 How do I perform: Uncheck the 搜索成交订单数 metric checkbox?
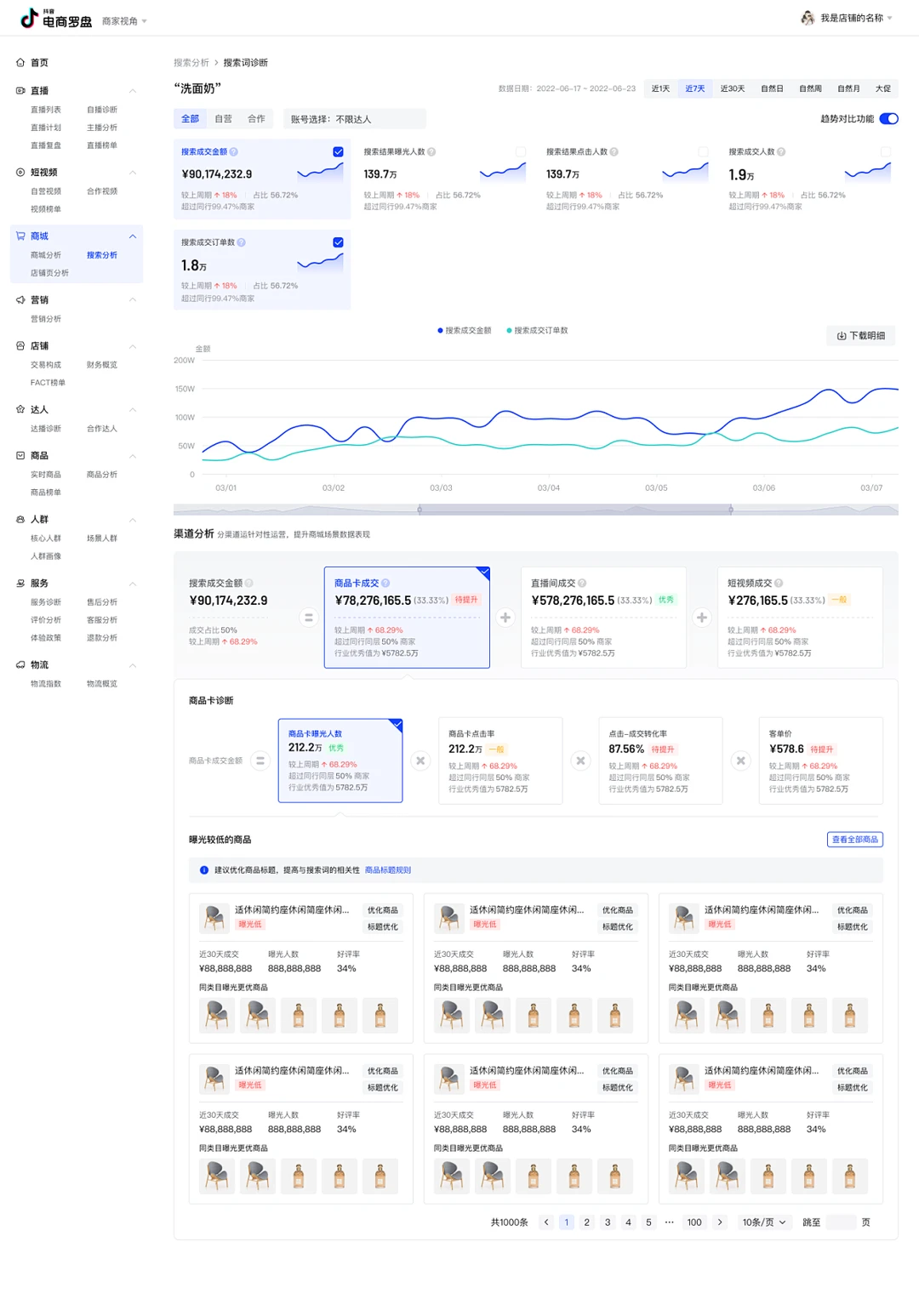338,242
